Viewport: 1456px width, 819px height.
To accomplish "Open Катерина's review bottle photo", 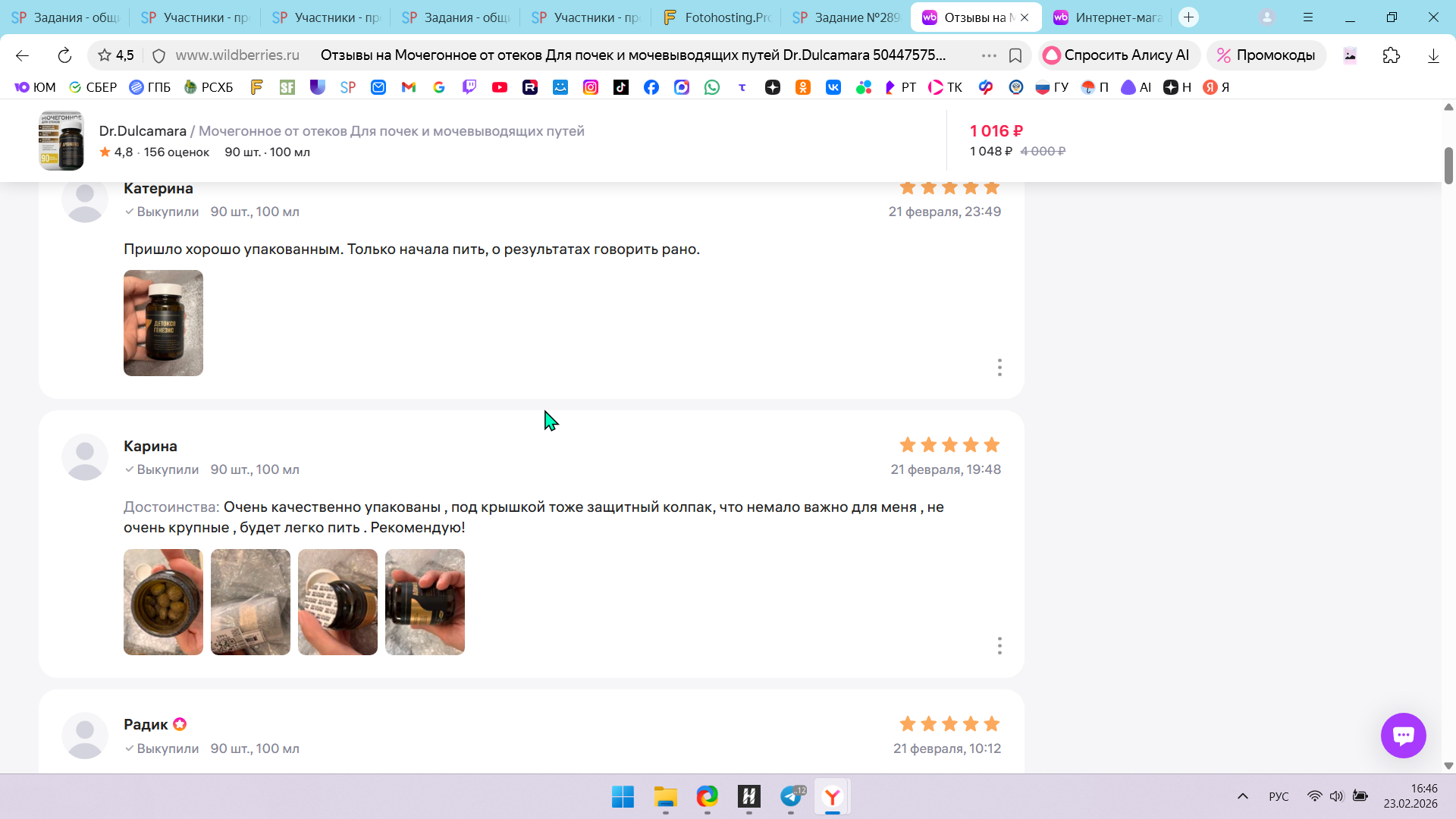I will coord(163,323).
